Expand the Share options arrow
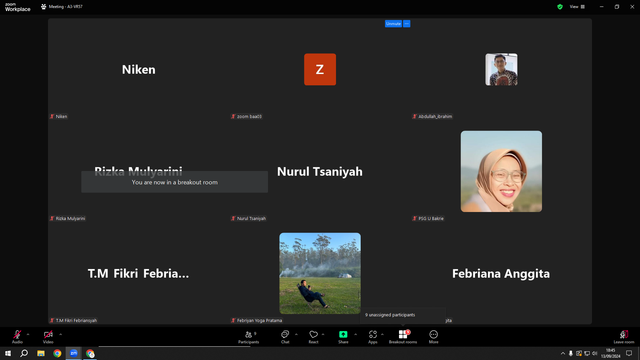This screenshot has width=640, height=360. click(355, 334)
